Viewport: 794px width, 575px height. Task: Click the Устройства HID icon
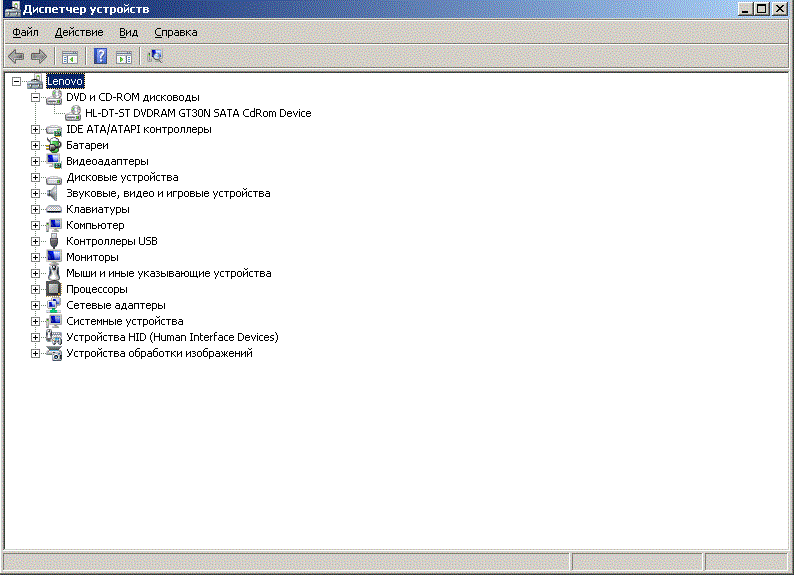coord(54,337)
